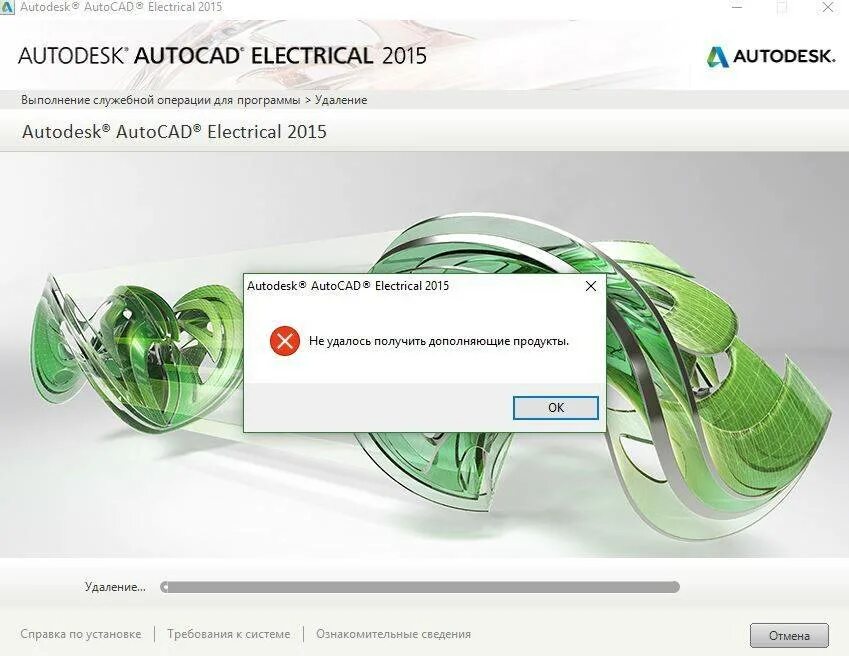
Task: Click OK in the error dialog
Action: (556, 408)
